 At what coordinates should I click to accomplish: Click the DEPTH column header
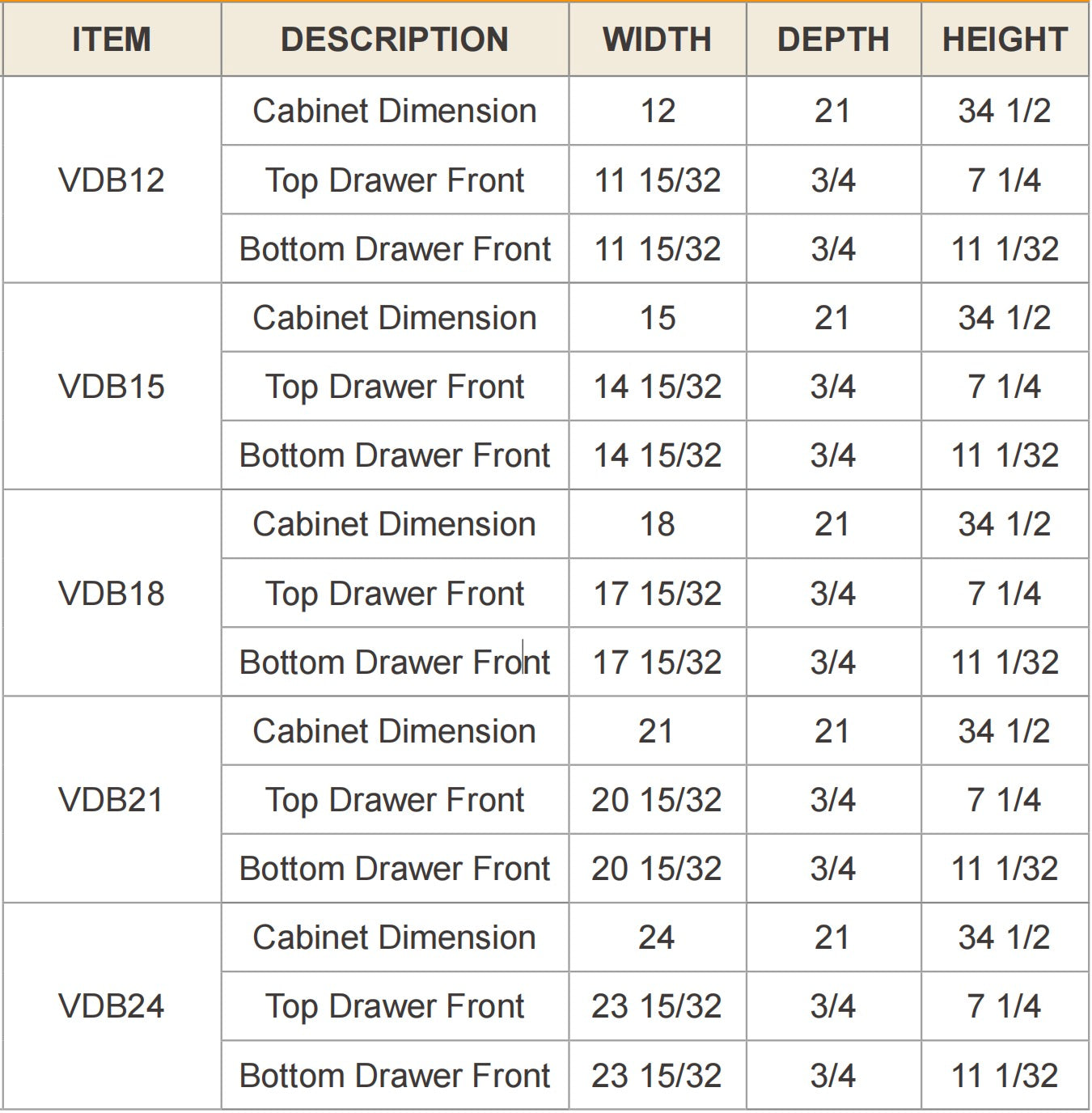pyautogui.click(x=833, y=40)
